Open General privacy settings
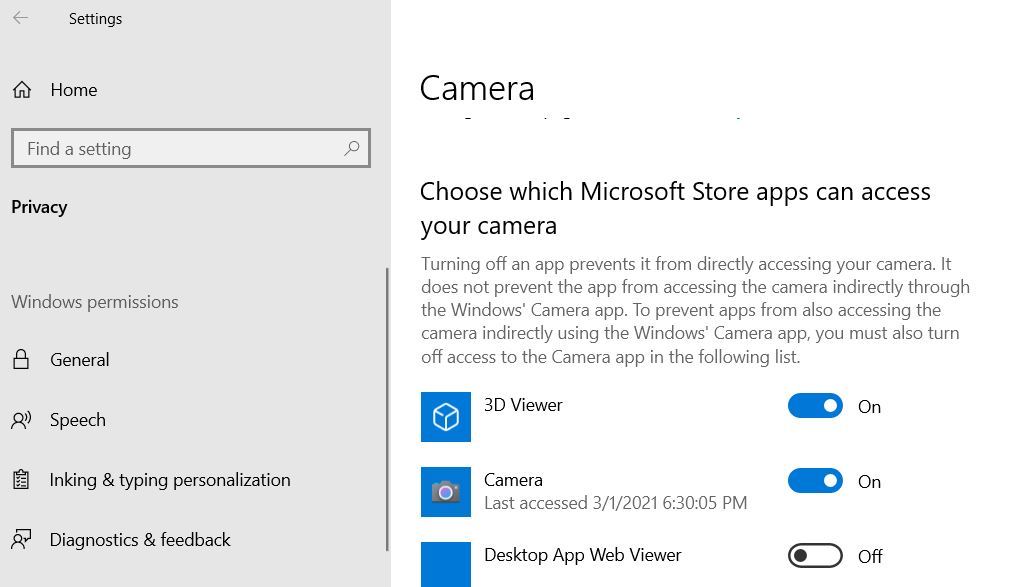The image size is (1017, 587). coord(80,359)
